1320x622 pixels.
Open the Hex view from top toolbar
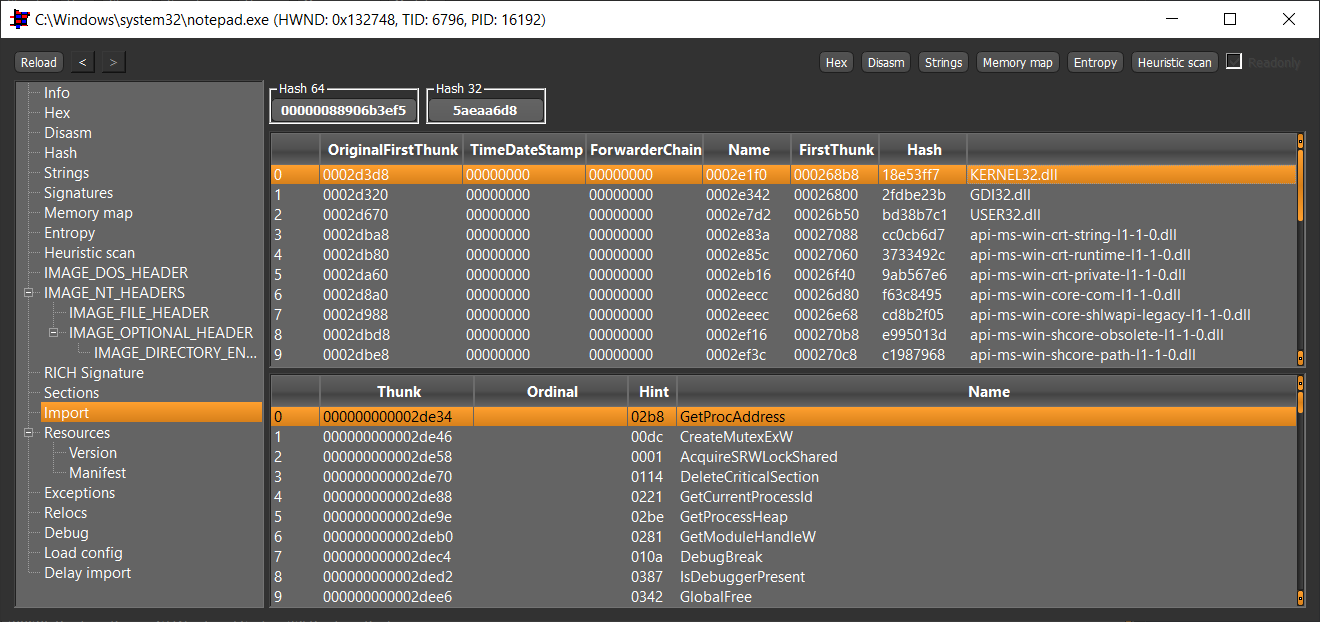tap(837, 62)
